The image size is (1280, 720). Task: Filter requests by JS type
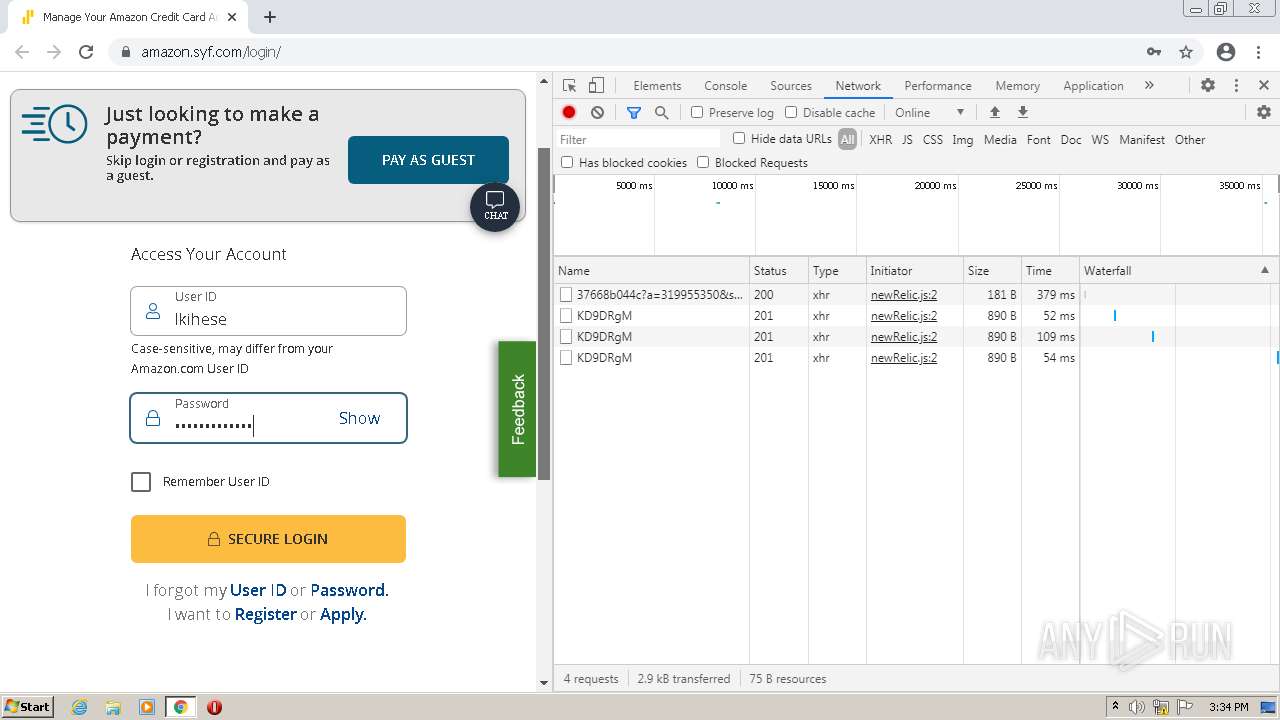point(907,140)
